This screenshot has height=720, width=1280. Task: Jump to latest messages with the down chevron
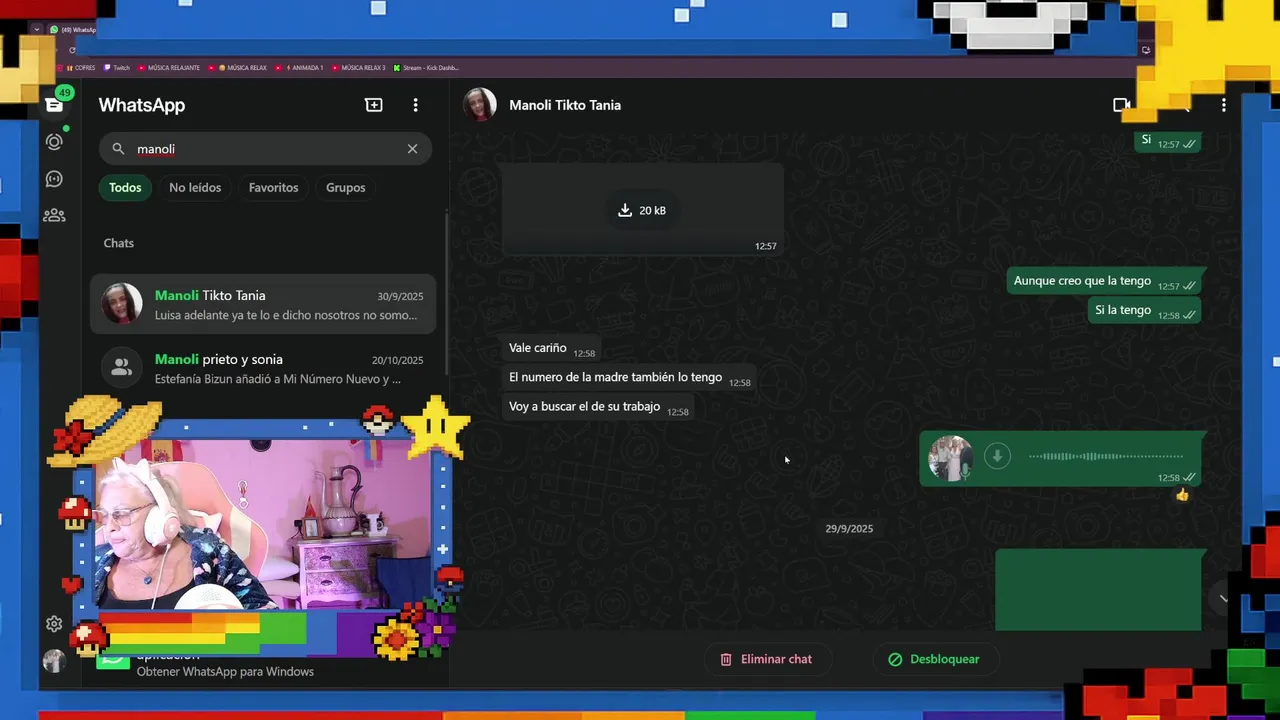coord(1222,598)
